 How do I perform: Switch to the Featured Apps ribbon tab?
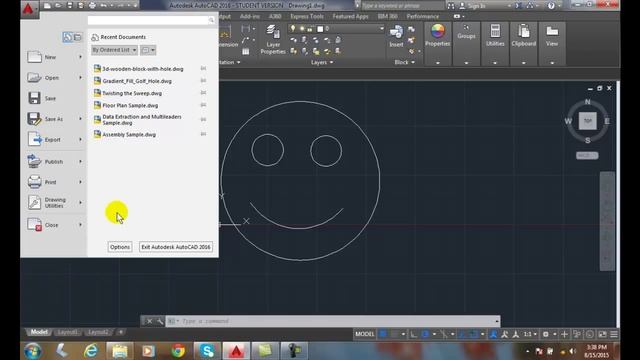(351, 16)
